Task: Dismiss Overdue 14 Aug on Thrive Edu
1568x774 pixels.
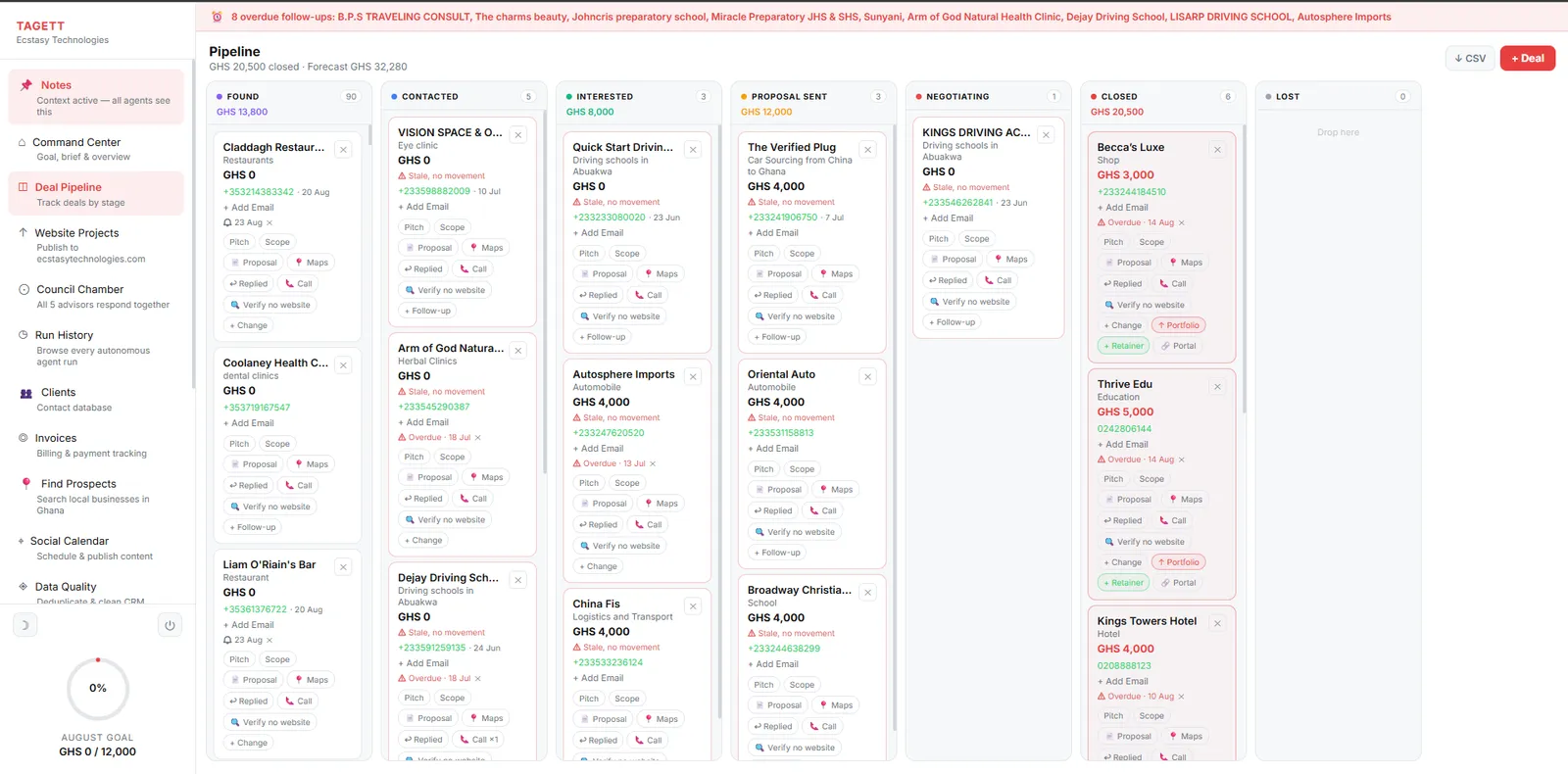Action: click(x=1181, y=460)
